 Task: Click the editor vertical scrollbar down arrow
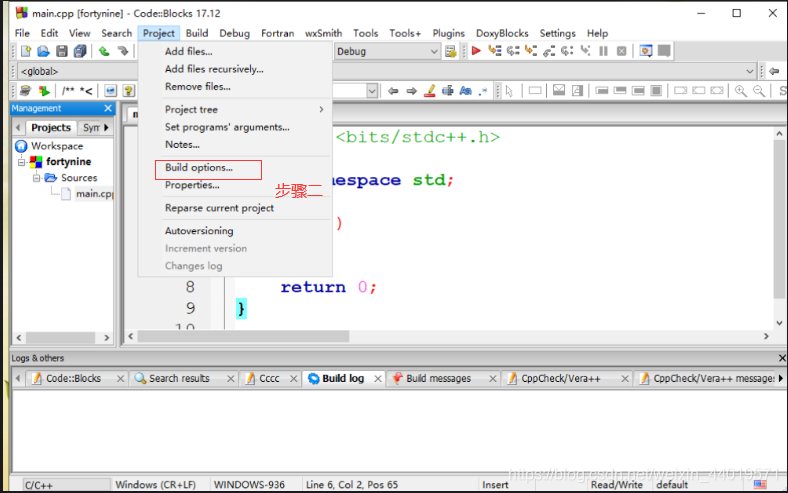779,323
